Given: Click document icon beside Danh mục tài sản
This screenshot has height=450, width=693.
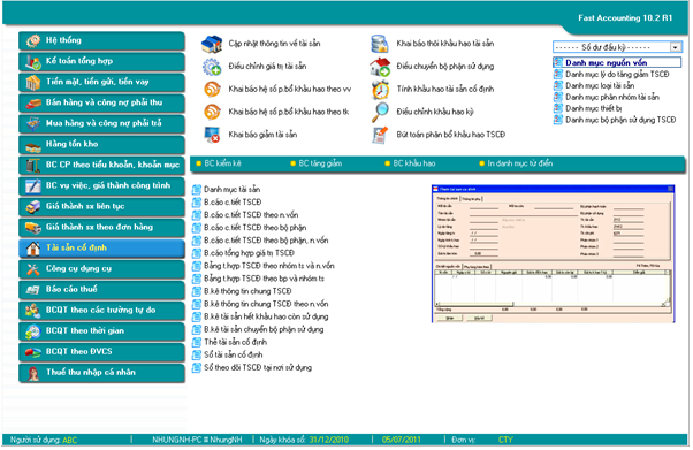Looking at the screenshot, I should (196, 190).
